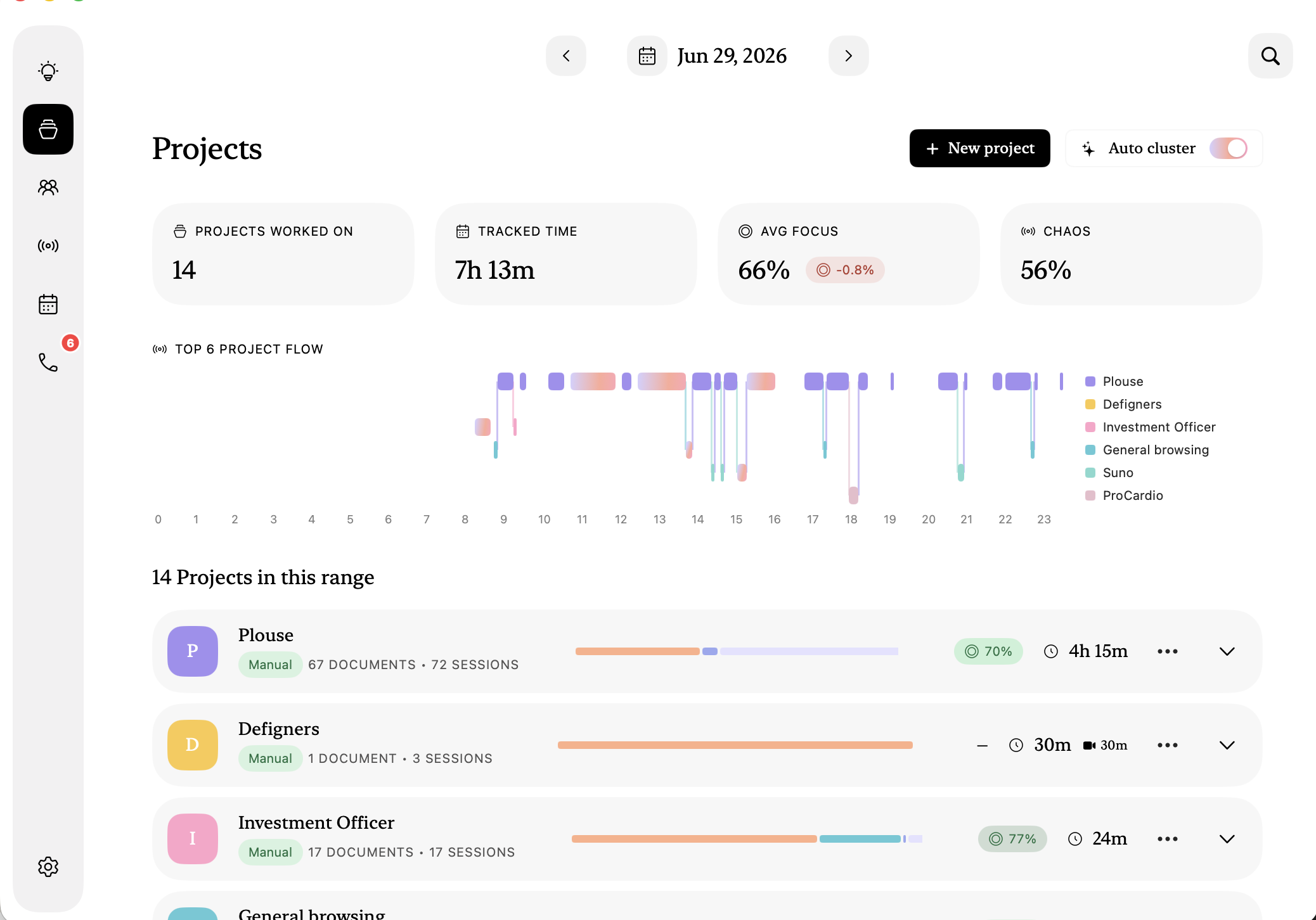Image resolution: width=1316 pixels, height=920 pixels.
Task: Click the 70% focus badge for Plouse
Action: click(989, 651)
